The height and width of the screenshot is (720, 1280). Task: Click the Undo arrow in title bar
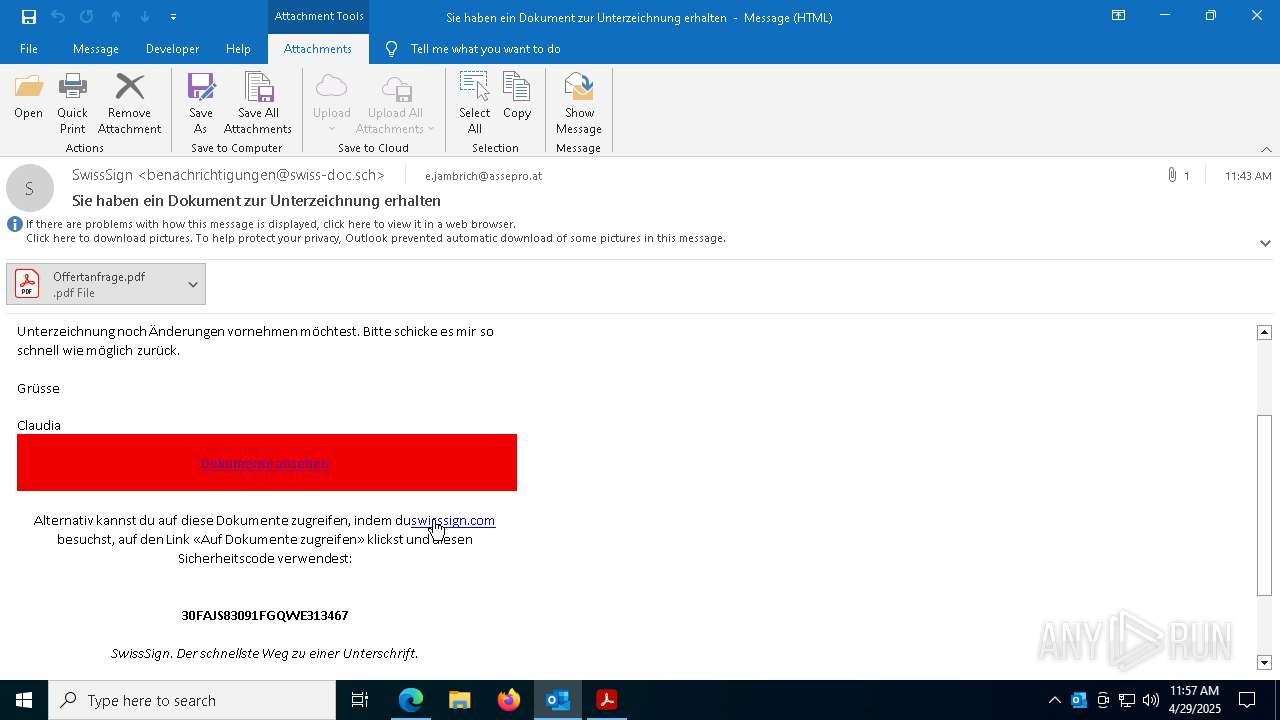click(58, 17)
